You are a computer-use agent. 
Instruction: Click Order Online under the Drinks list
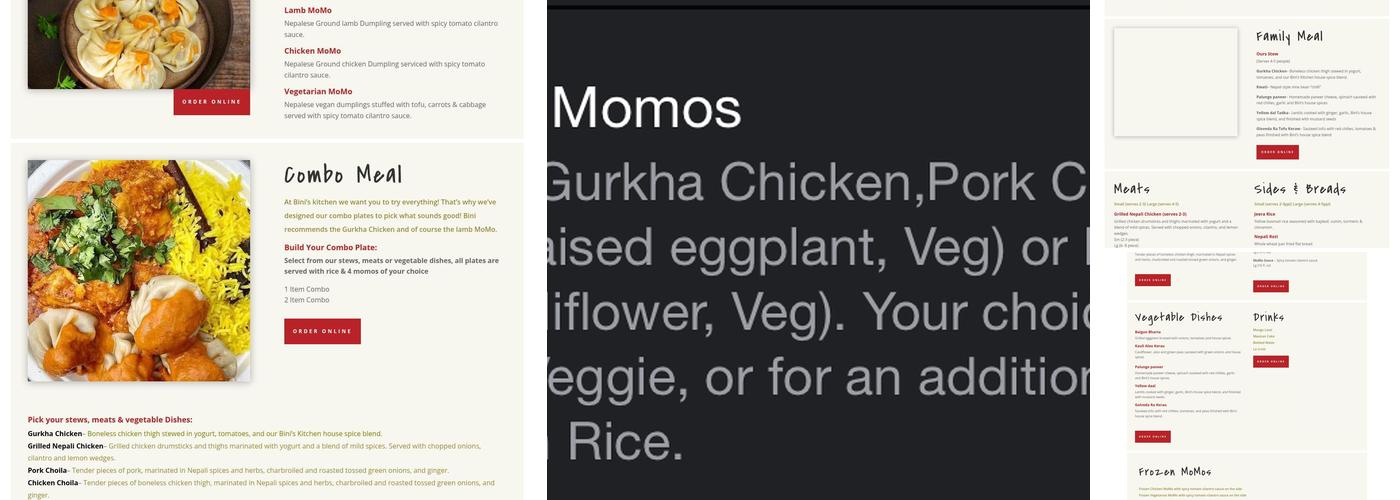click(1270, 362)
